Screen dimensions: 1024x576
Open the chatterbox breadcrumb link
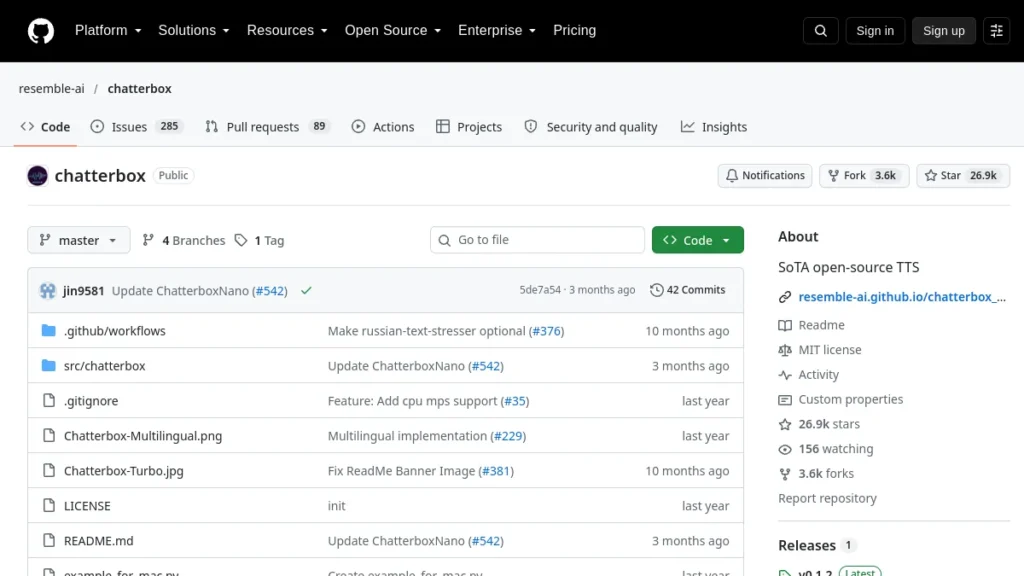point(140,89)
